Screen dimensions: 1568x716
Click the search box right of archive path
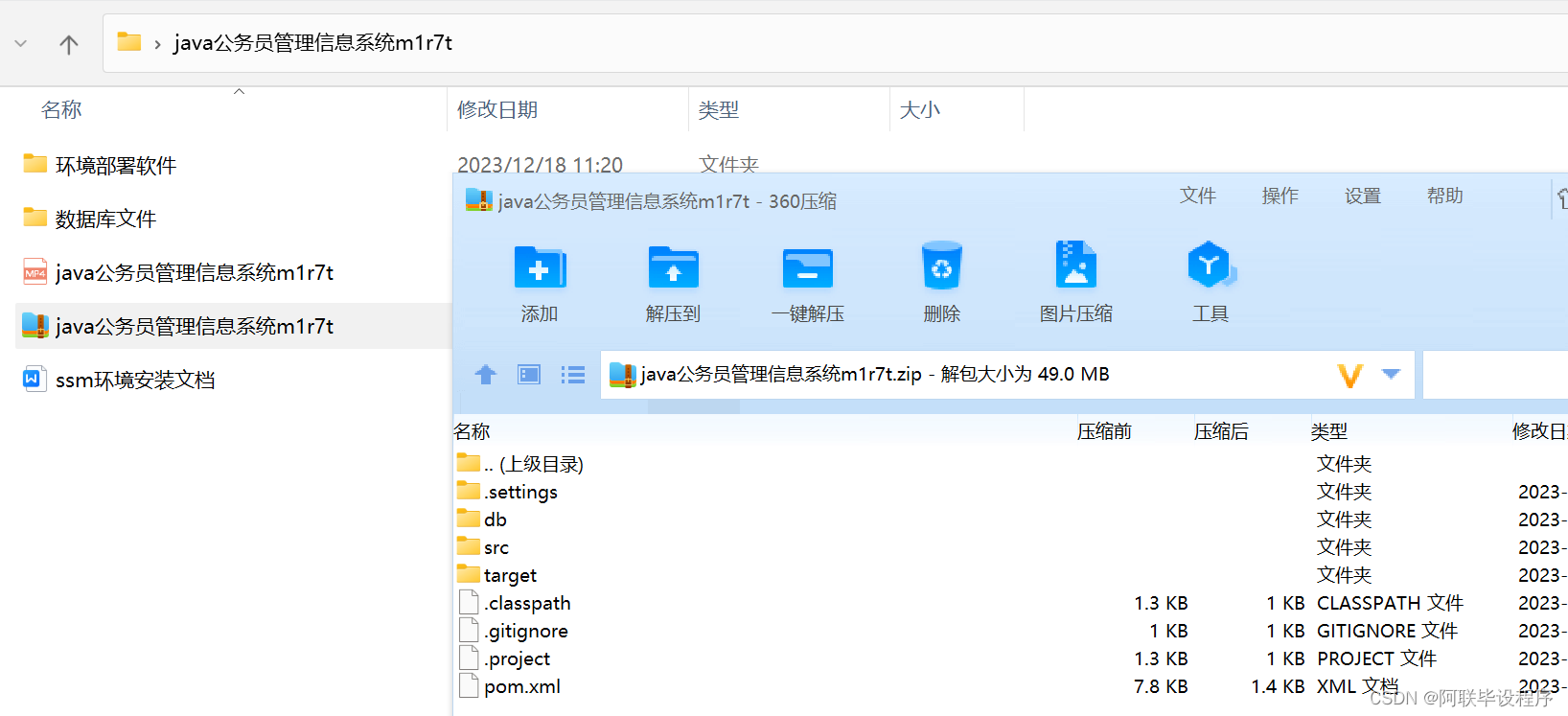(1495, 375)
